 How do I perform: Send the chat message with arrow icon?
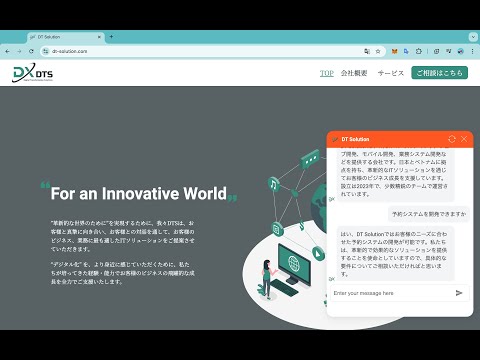point(459,293)
